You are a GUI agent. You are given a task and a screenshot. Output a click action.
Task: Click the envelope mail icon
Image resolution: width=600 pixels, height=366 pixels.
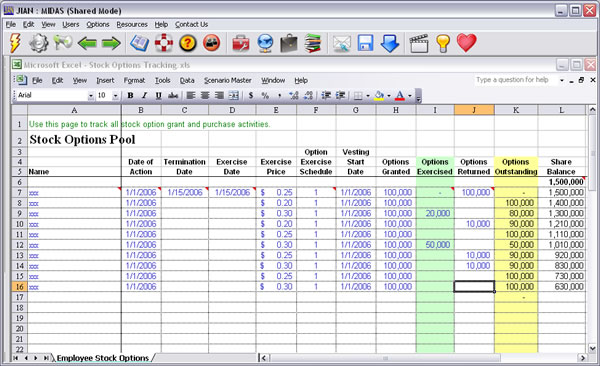(342, 43)
